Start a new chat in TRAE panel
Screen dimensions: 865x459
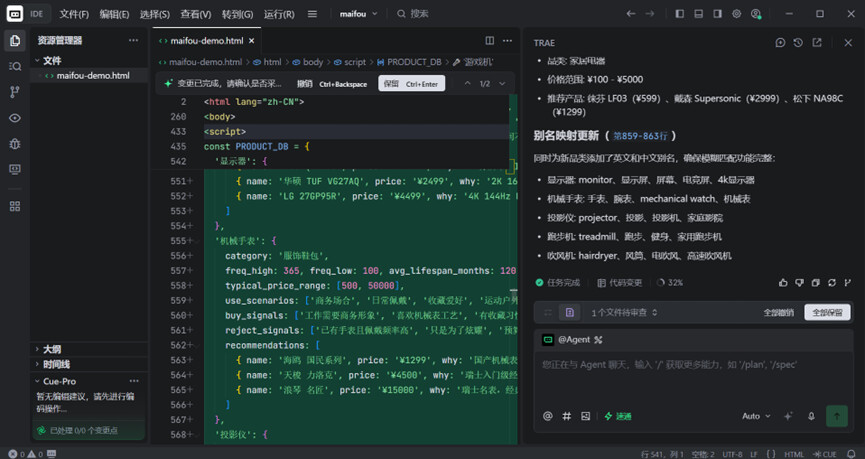[780, 42]
